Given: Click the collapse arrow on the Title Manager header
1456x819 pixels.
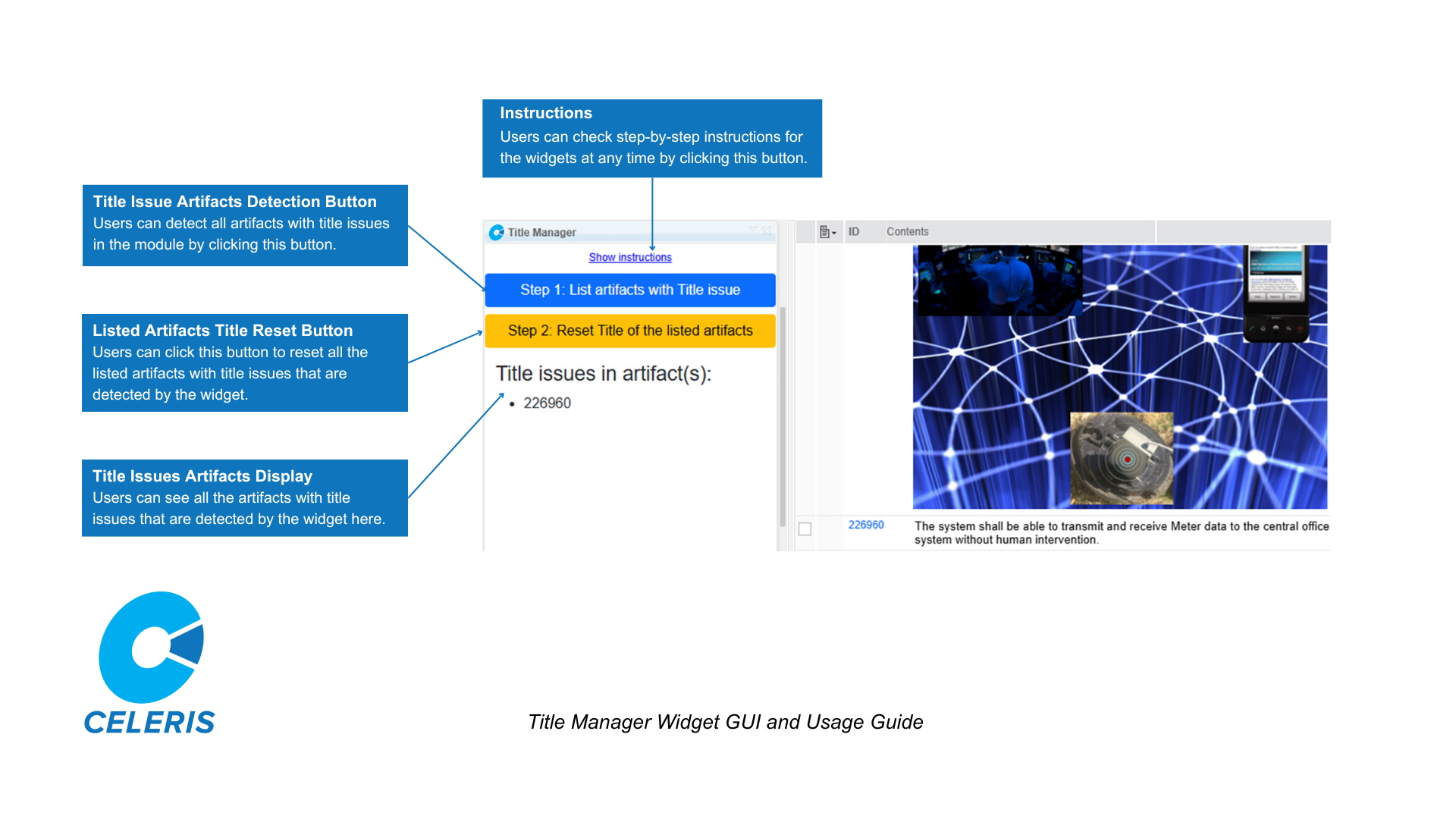Looking at the screenshot, I should pos(753,229).
